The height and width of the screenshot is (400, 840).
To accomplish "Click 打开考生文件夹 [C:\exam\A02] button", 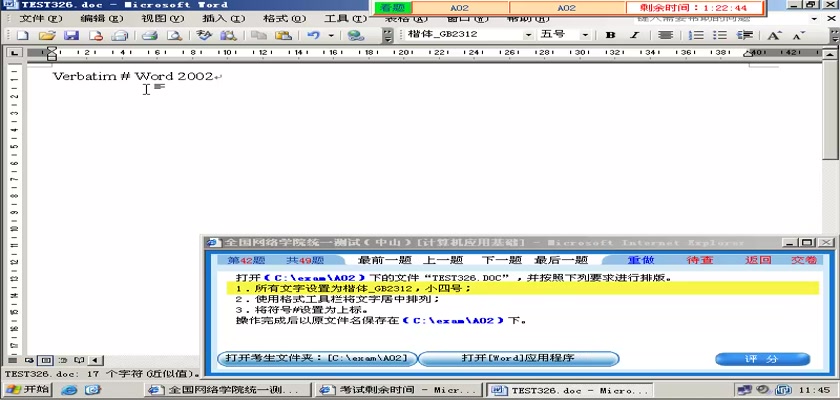I will [x=317, y=358].
